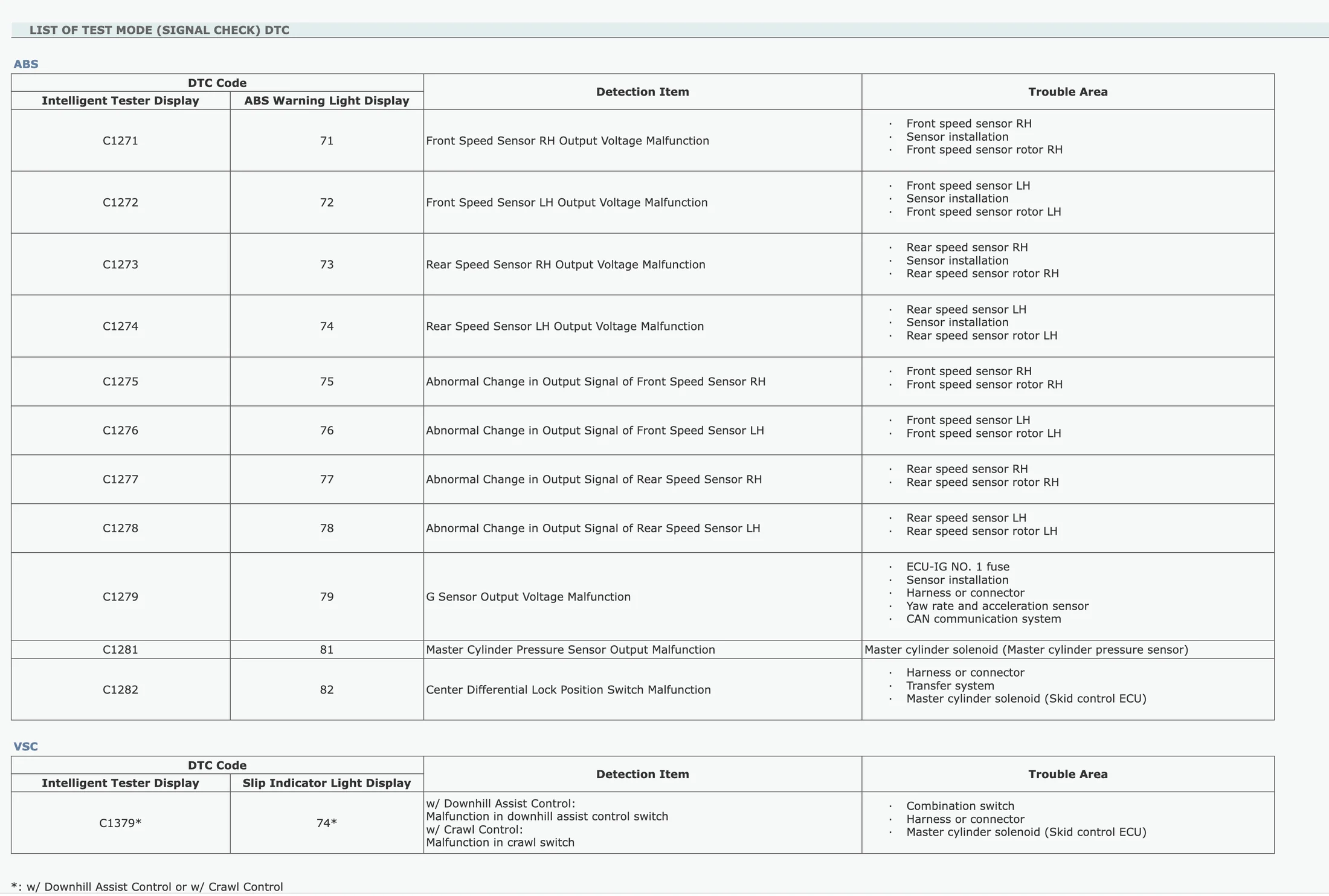Click the C1278 code cell
The width and height of the screenshot is (1329, 896).
120,529
